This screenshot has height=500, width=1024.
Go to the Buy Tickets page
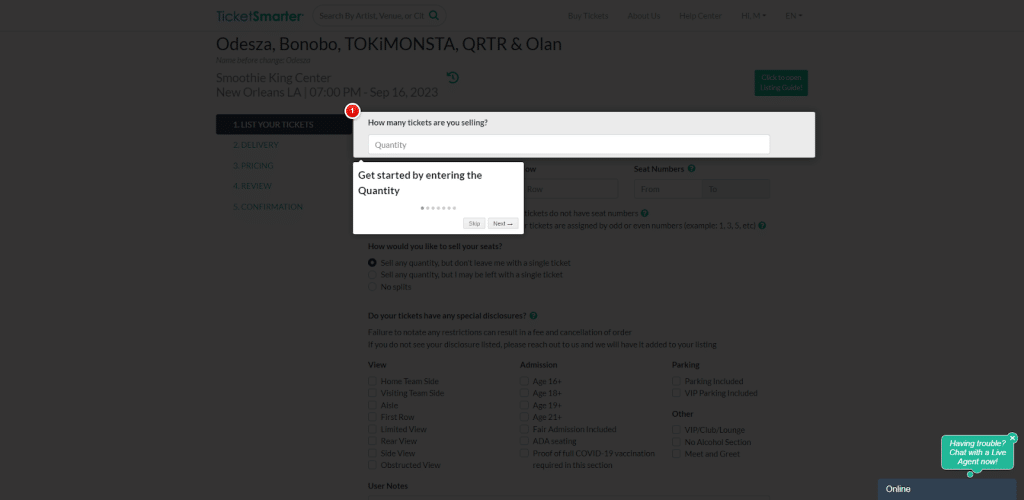tap(587, 15)
